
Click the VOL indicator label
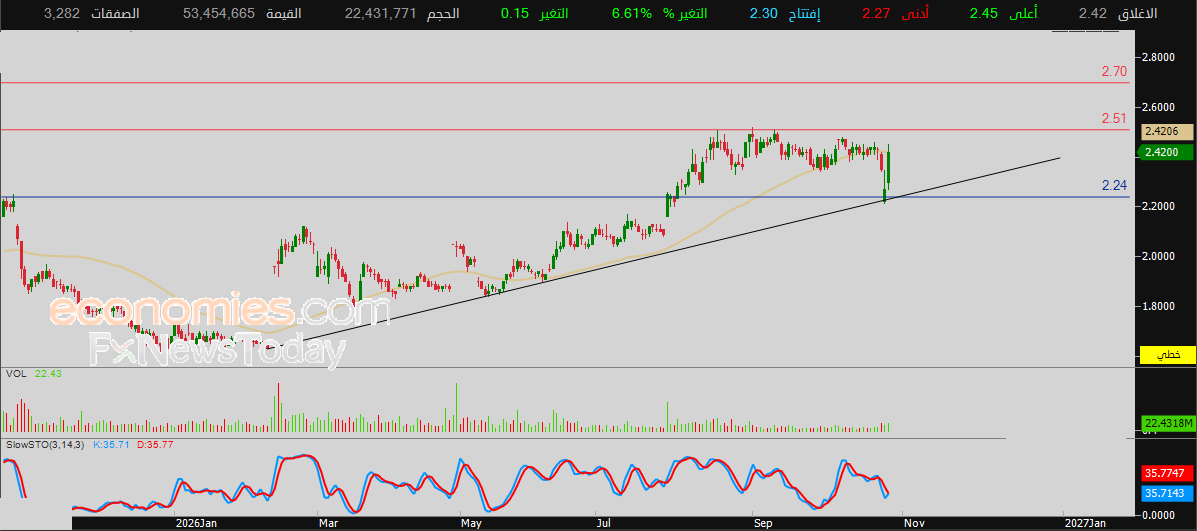tap(15, 373)
